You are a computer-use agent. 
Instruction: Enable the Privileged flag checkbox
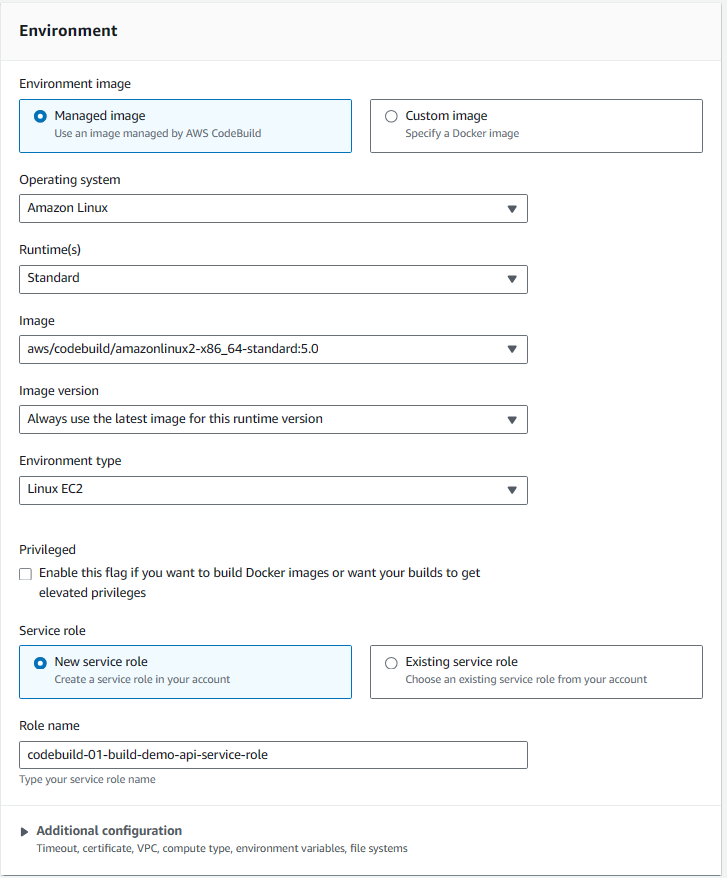coord(25,573)
